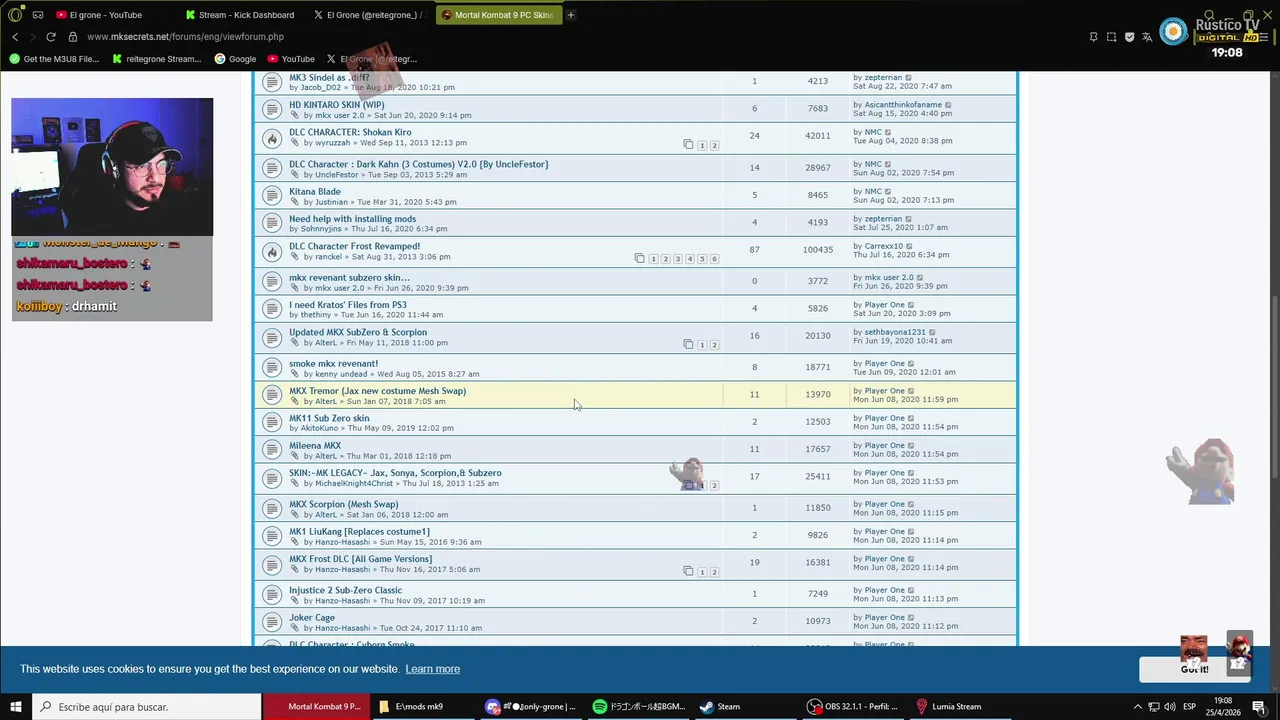Open topic I need Kratos' Files from PS3

click(348, 305)
